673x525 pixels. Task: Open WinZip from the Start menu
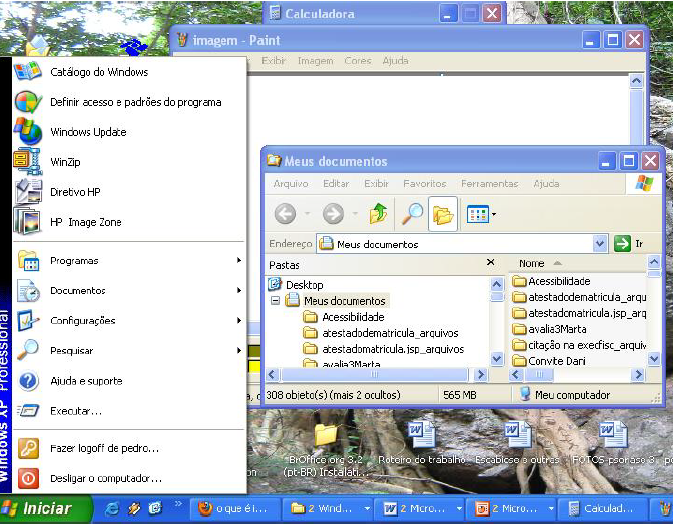click(63, 162)
